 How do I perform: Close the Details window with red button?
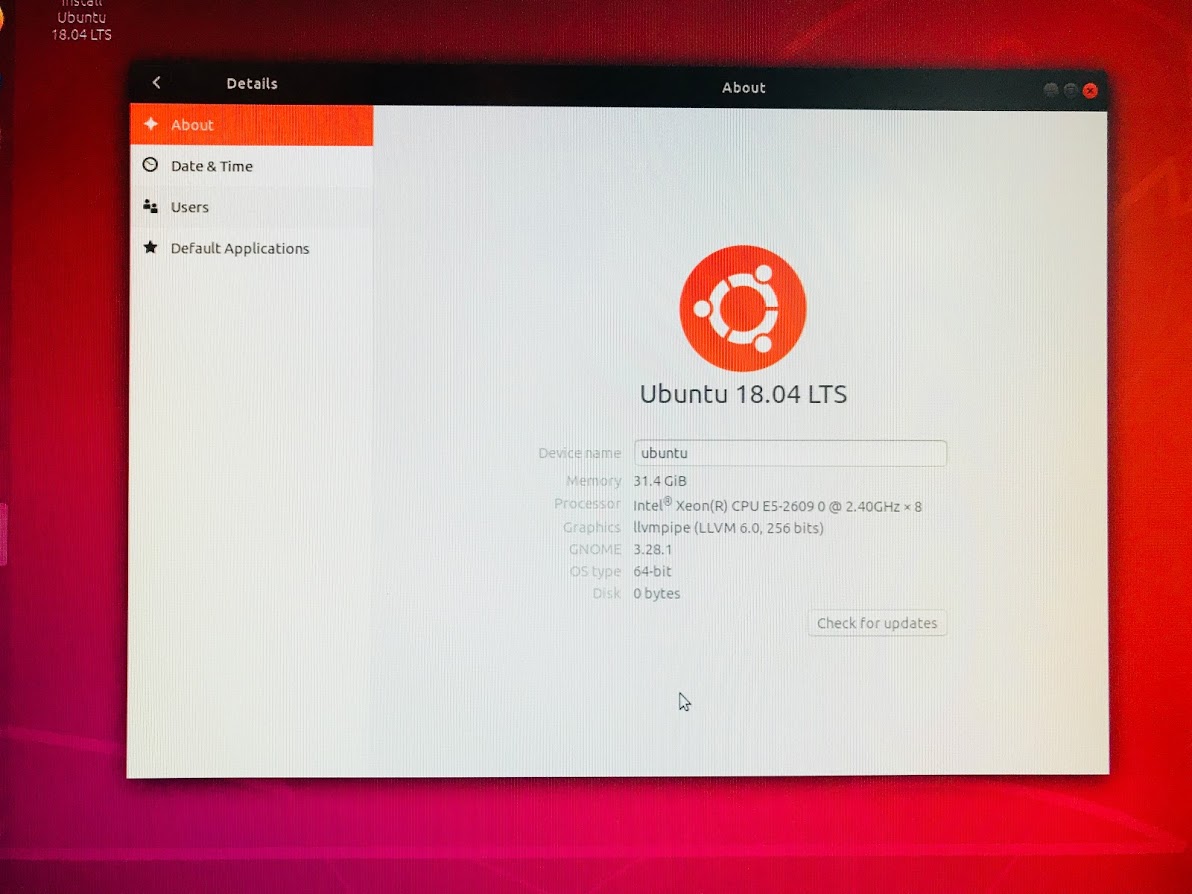(x=1090, y=90)
